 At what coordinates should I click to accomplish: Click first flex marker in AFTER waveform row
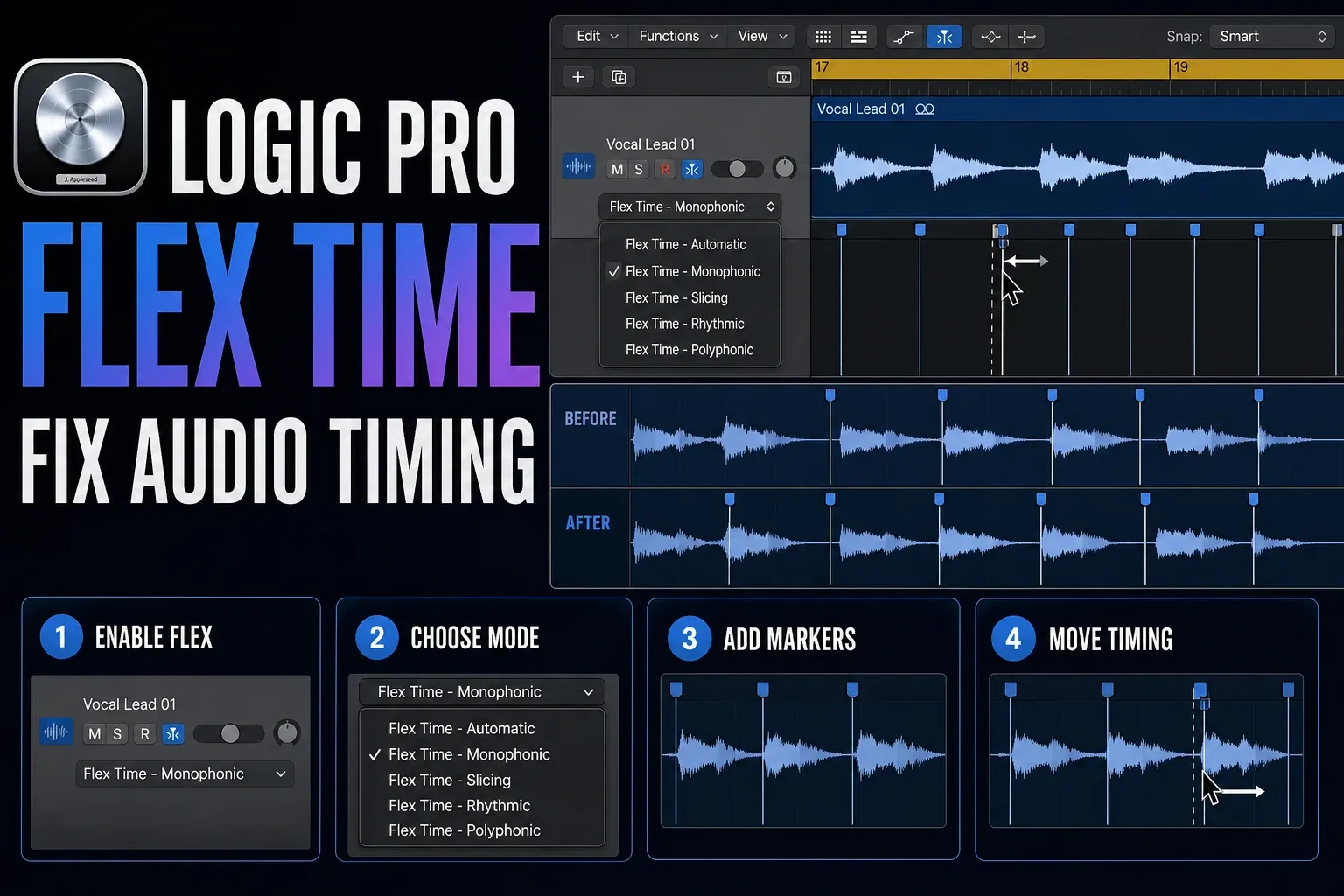[x=730, y=500]
